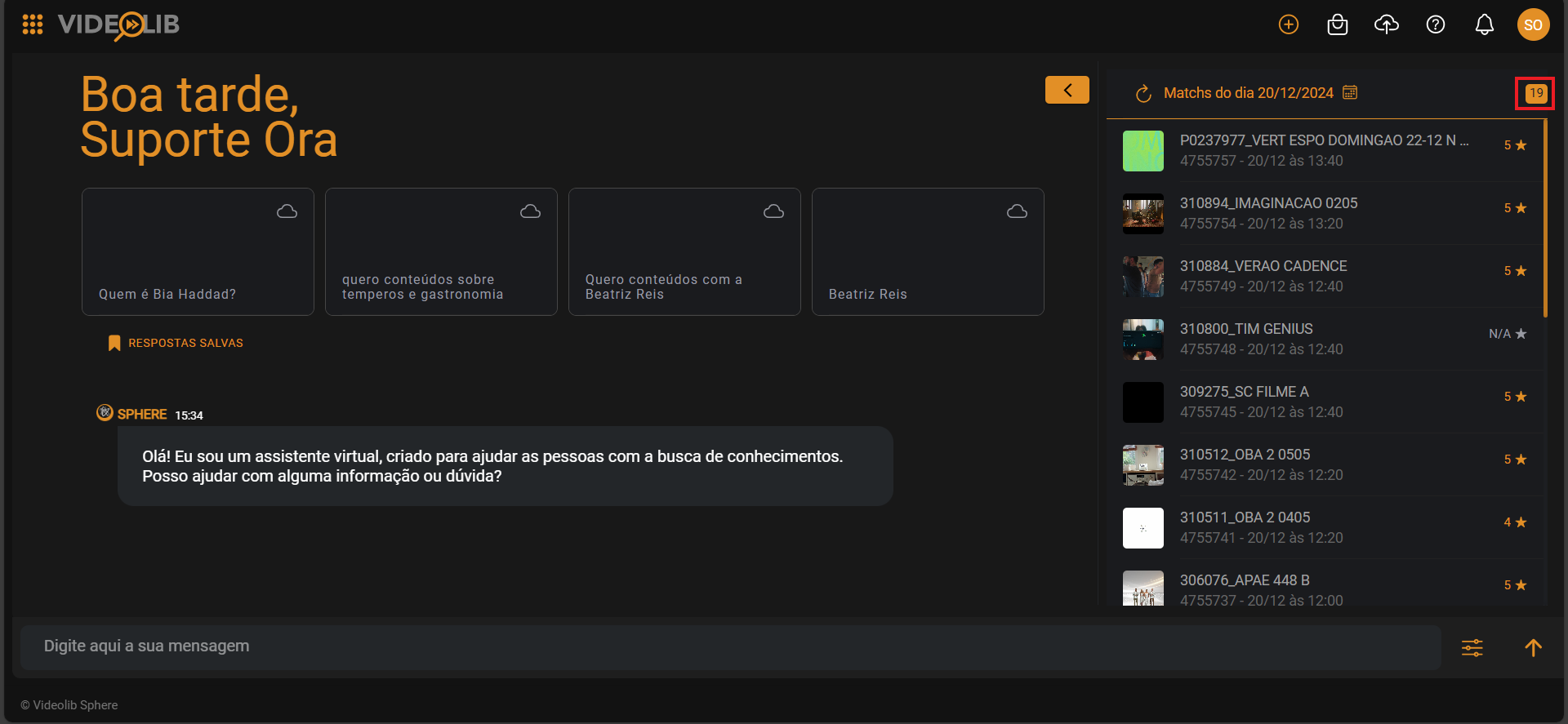Click cloud icon on 'Quero conteúdos com a Beatriz Reis' card
The height and width of the screenshot is (724, 1568).
tap(774, 211)
